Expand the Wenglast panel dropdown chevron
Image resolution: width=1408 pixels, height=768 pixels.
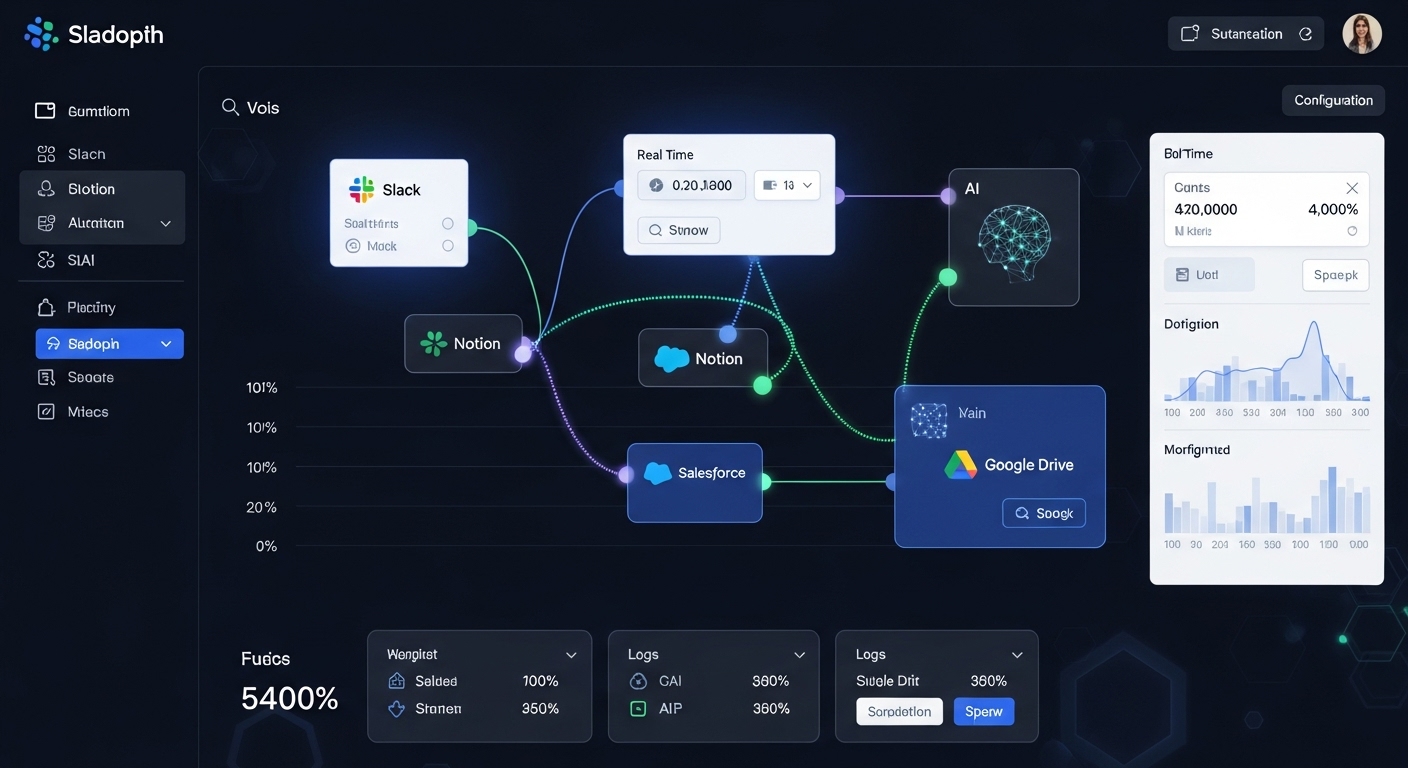point(571,655)
